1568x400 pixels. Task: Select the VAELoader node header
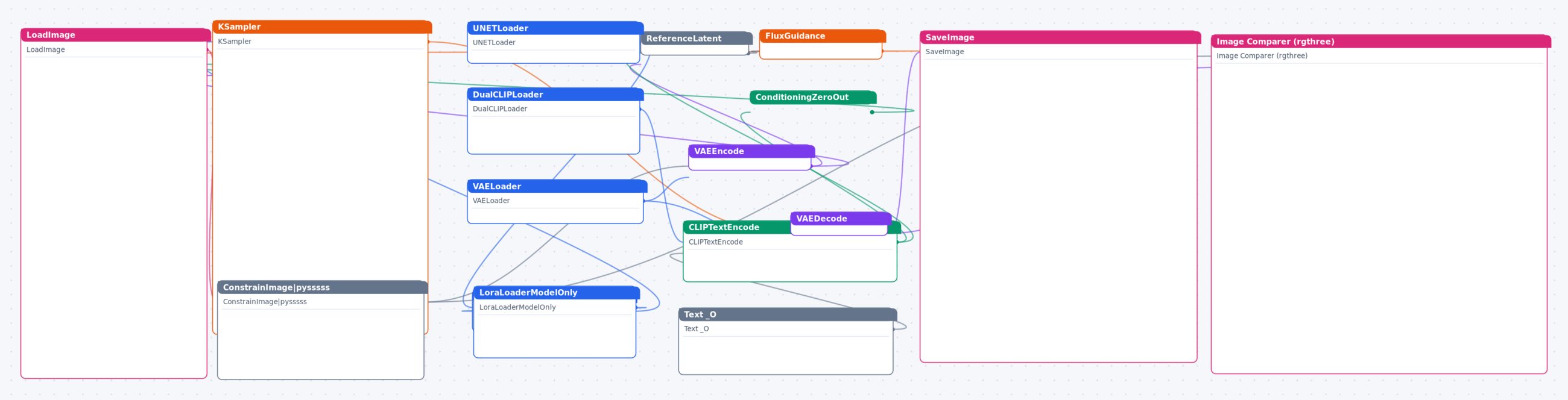557,186
